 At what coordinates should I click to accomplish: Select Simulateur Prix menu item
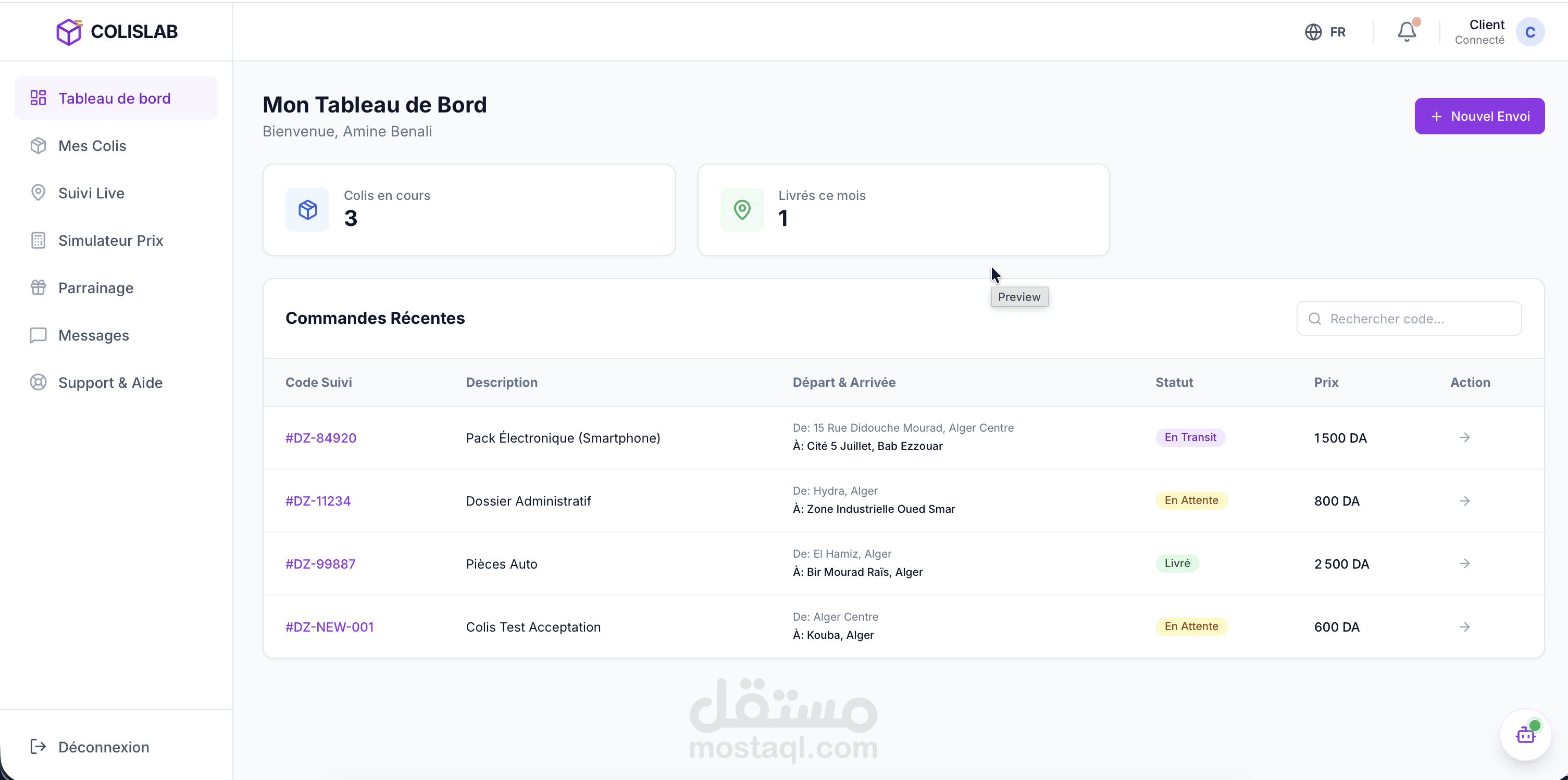[111, 241]
